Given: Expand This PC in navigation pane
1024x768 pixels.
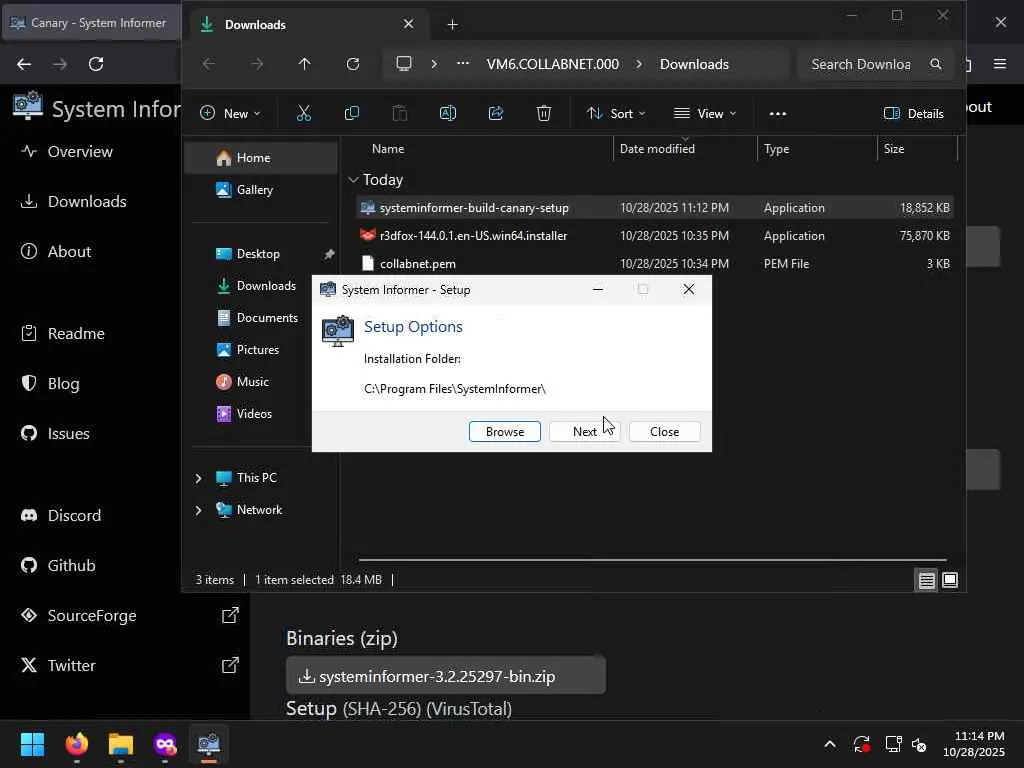Looking at the screenshot, I should tap(199, 478).
